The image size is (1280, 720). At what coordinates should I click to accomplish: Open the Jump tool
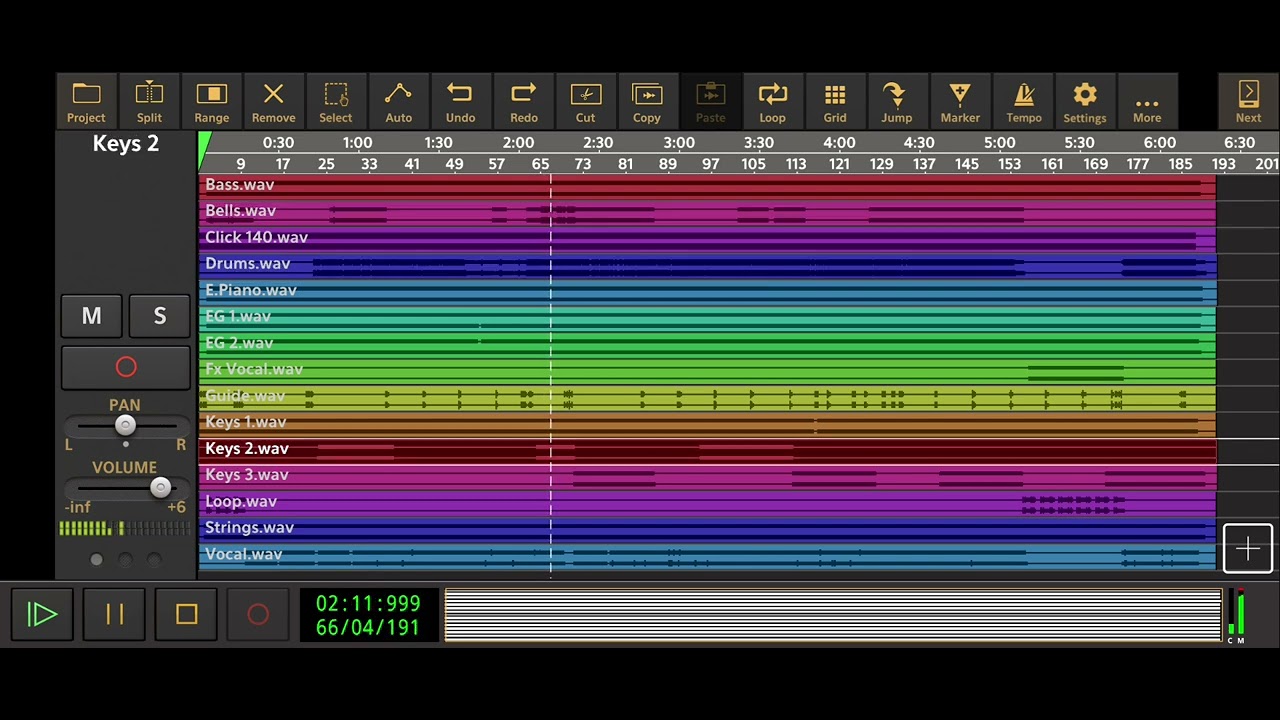tap(896, 102)
